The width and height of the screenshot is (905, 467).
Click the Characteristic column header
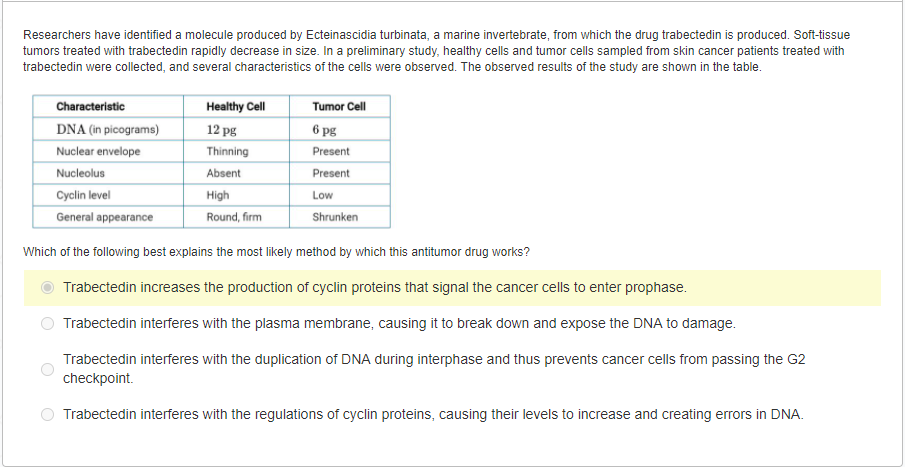[x=91, y=107]
